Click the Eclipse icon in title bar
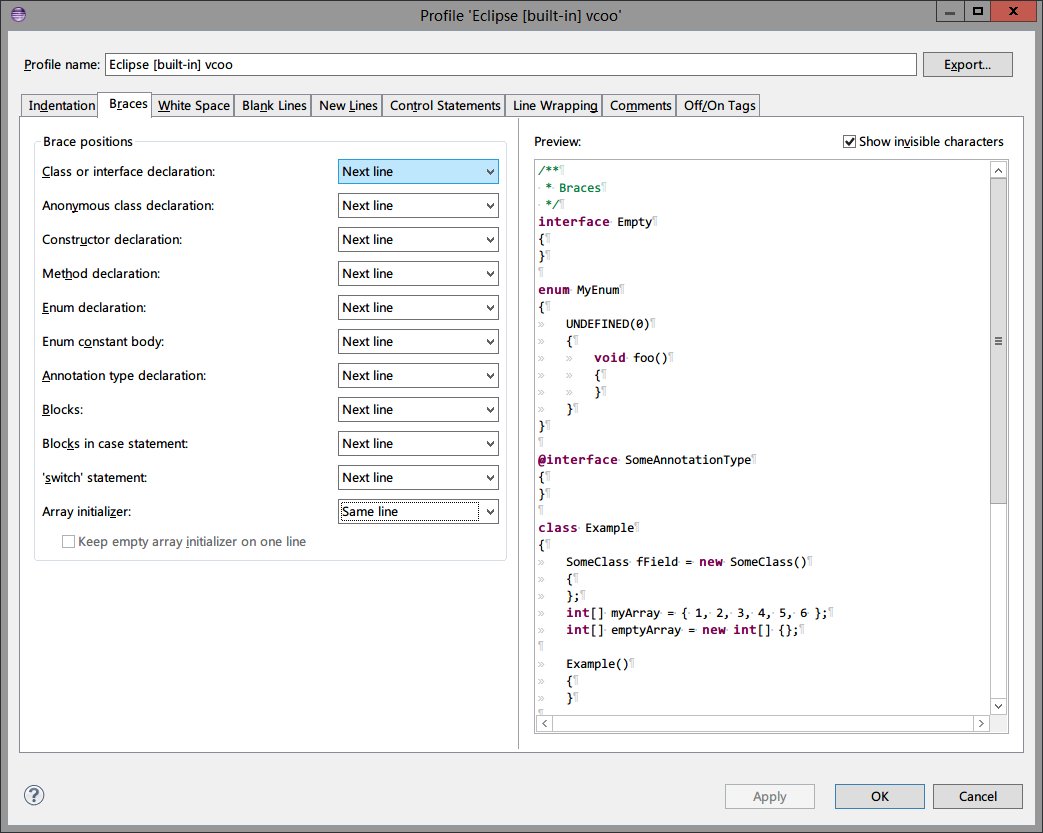Viewport: 1043px width, 833px height. [x=17, y=13]
